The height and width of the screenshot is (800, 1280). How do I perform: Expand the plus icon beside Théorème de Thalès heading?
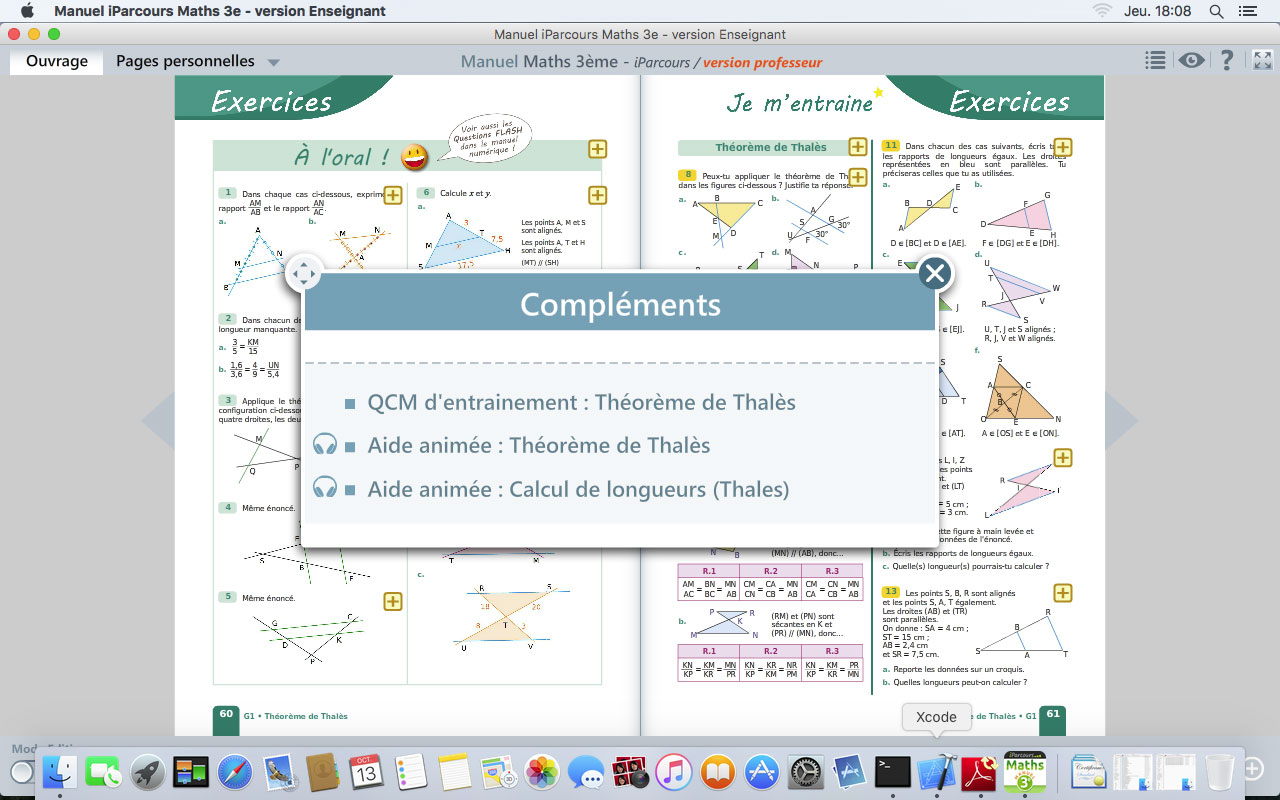(857, 147)
